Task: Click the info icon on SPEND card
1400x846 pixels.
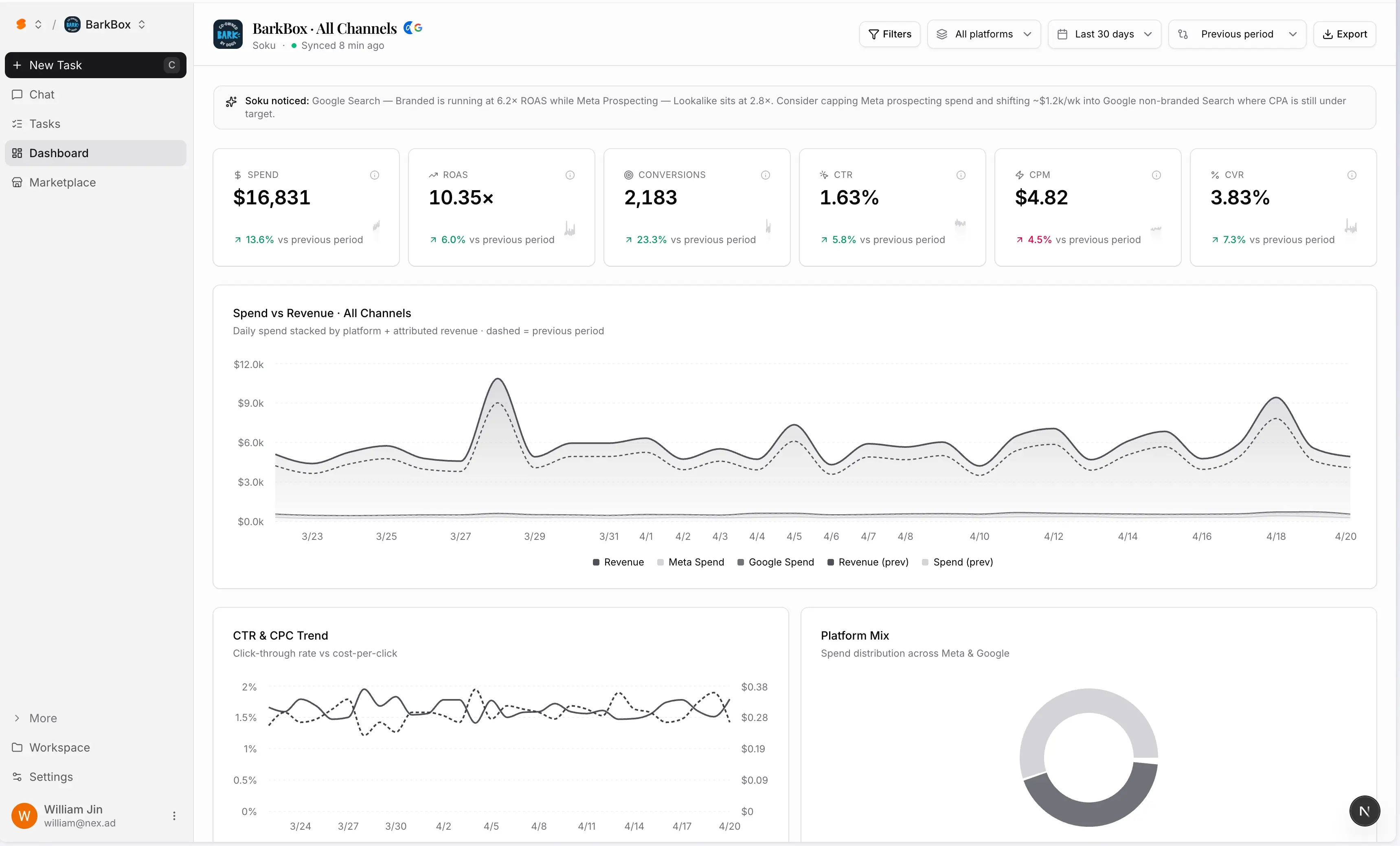Action: [374, 175]
